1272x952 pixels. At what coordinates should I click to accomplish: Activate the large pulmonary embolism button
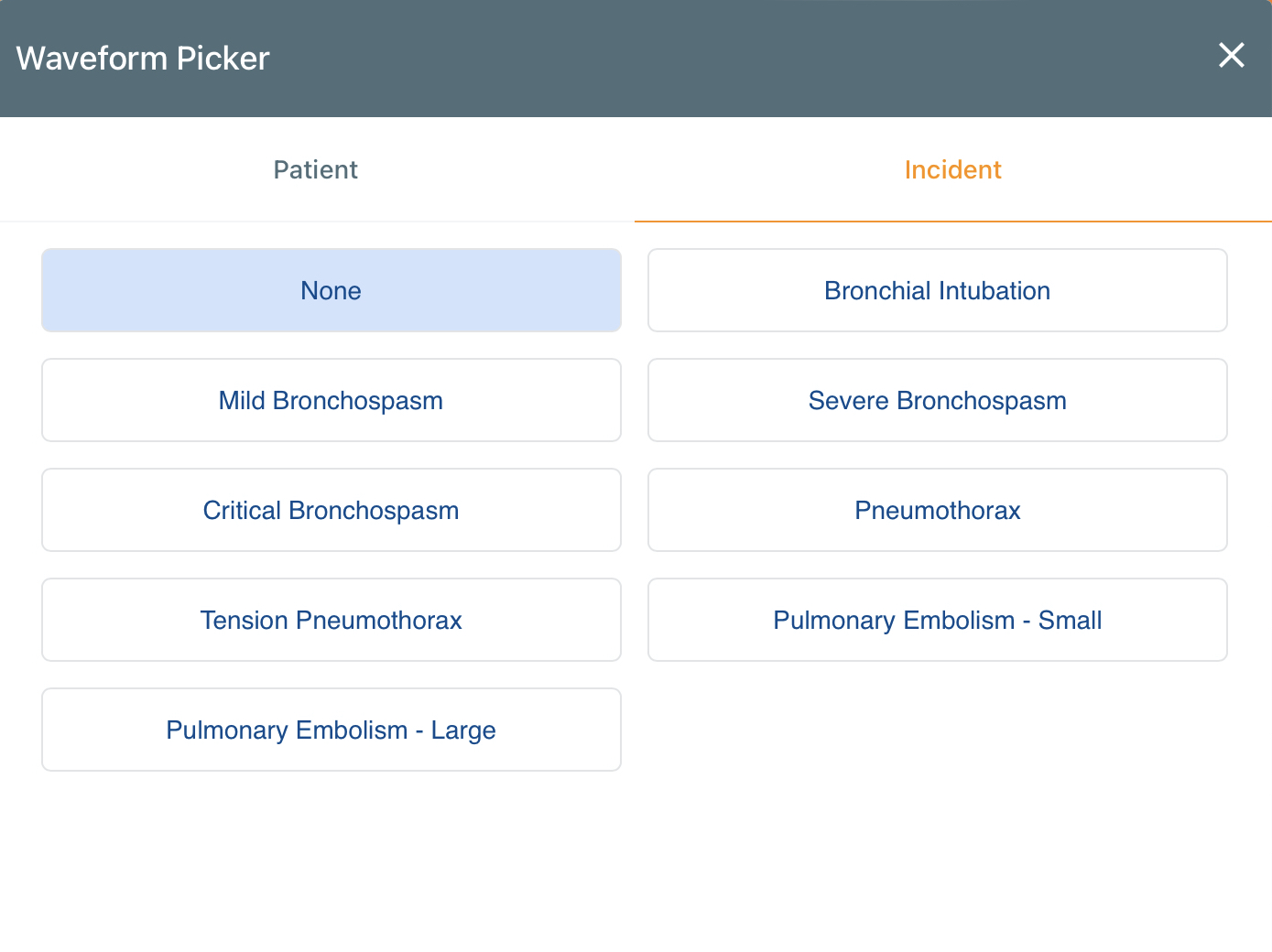click(x=332, y=730)
